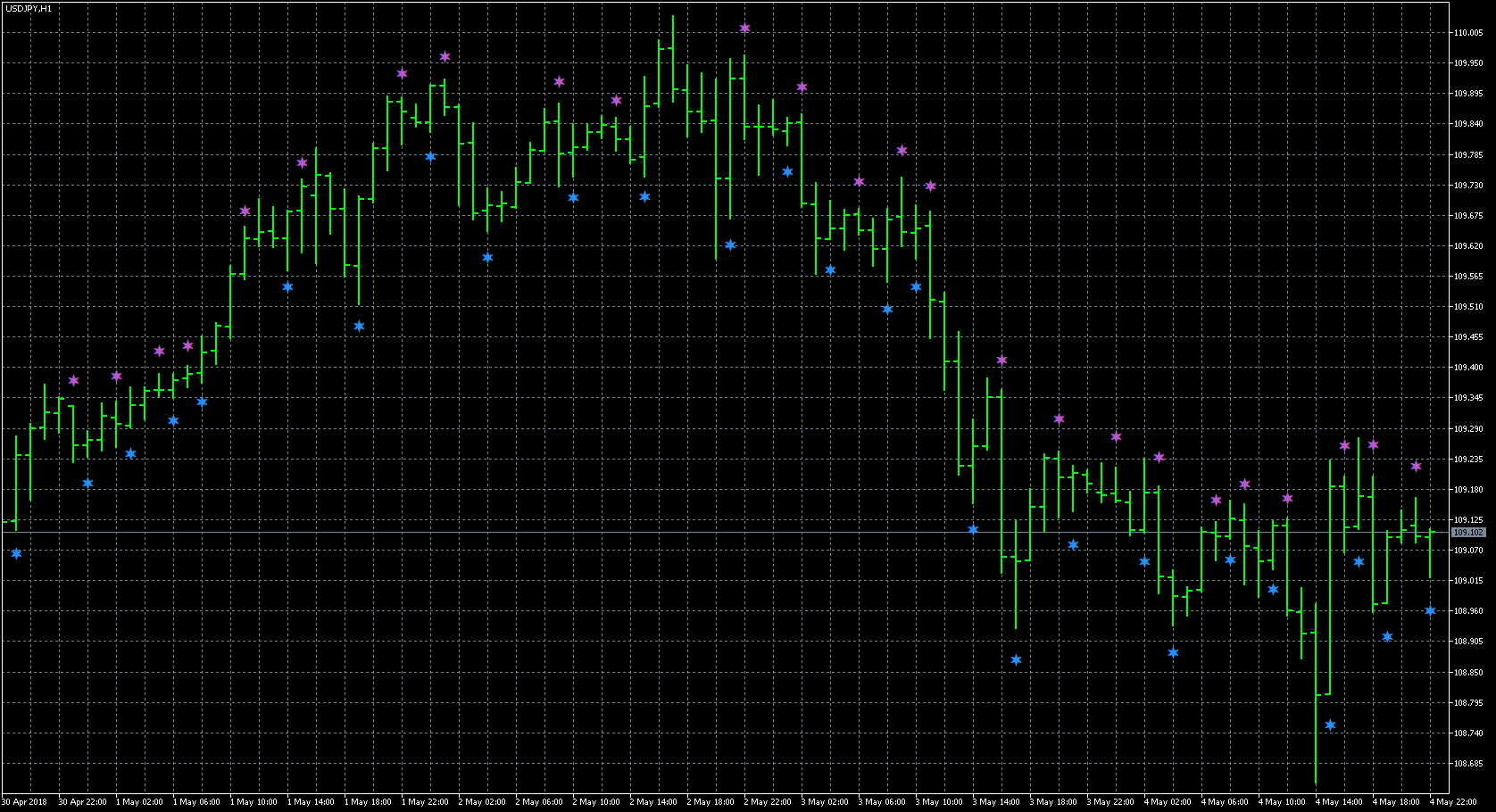Click the 3 May 10:00 time label
This screenshot has width=1496, height=812.
coord(939,802)
